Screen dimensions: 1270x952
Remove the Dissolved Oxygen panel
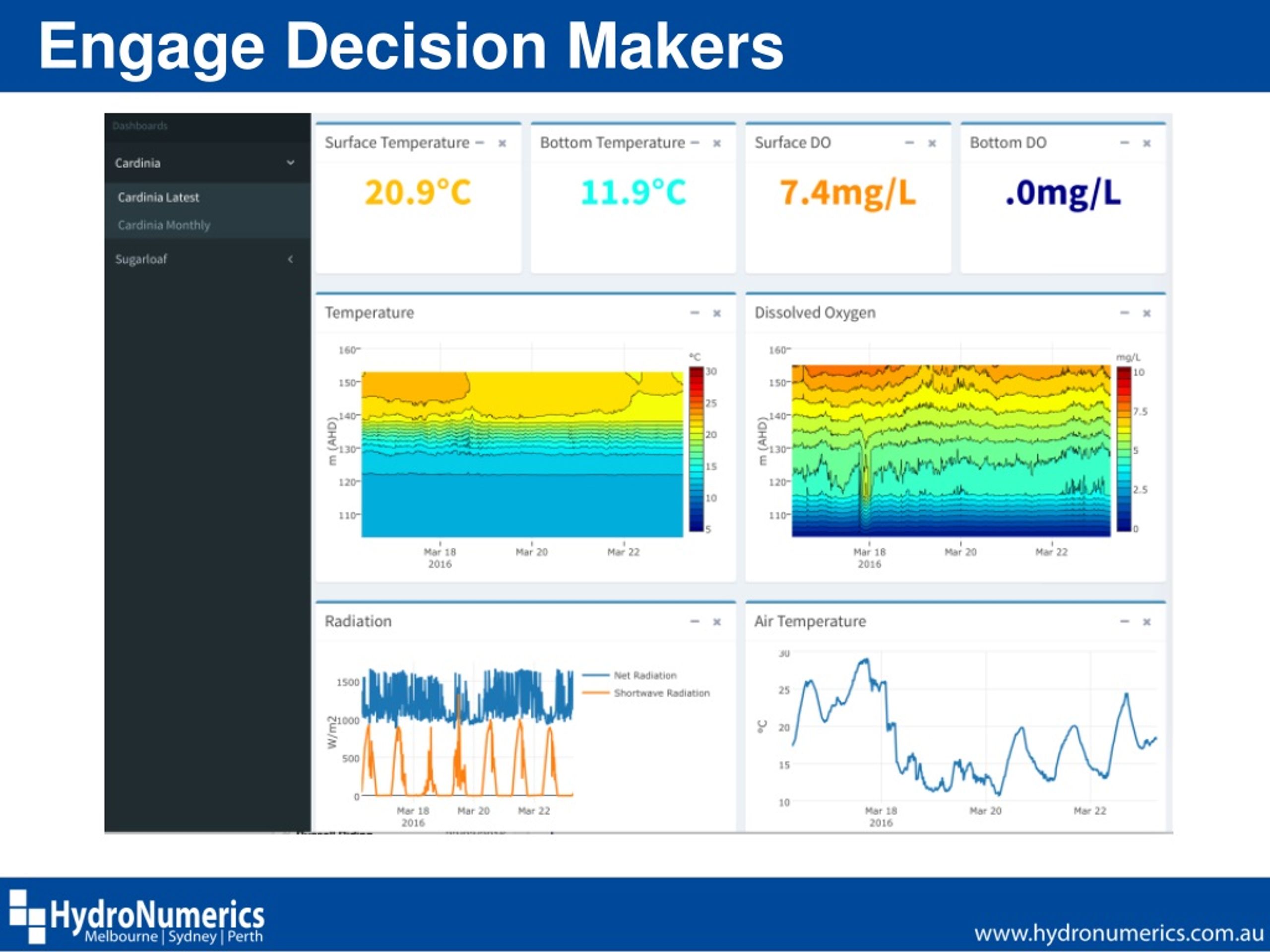point(1146,313)
